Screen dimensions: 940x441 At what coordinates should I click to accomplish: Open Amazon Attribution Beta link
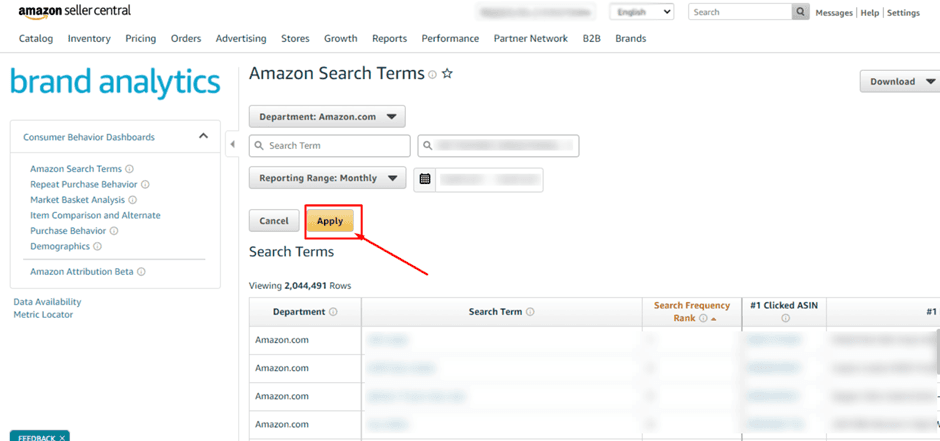(x=82, y=271)
